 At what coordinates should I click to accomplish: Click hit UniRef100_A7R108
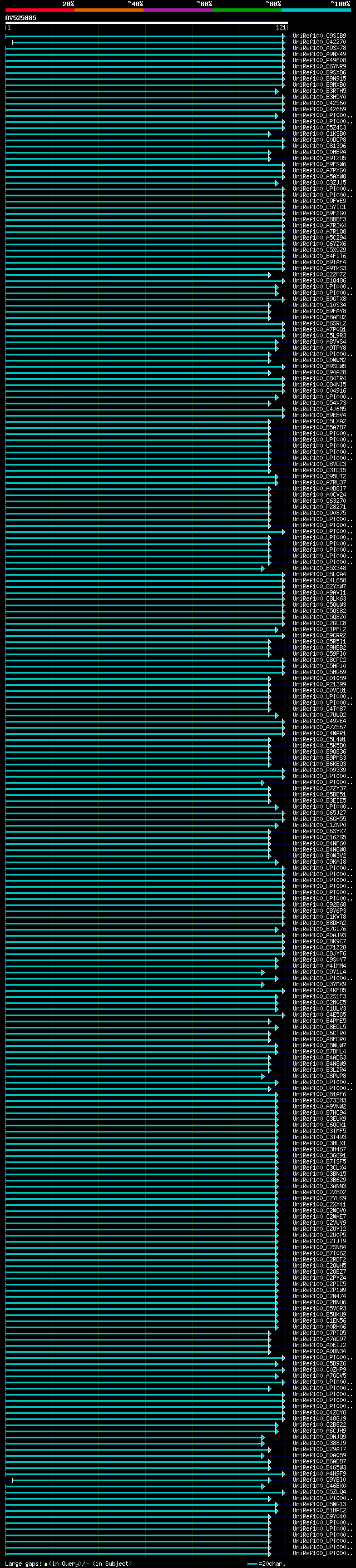[x=319, y=232]
